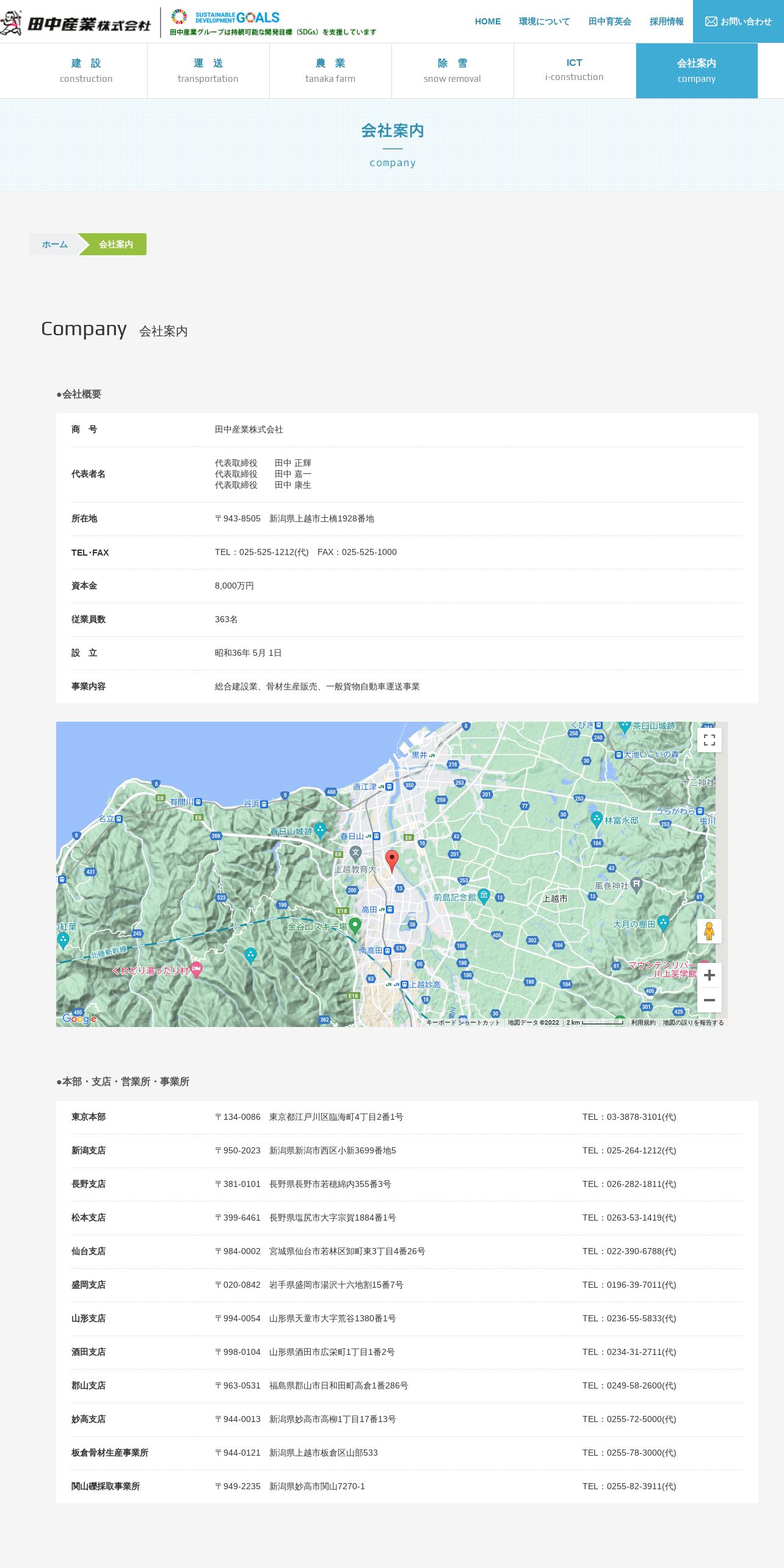The height and width of the screenshot is (1568, 784).
Task: Select the 直江津 station icon
Action: 388,787
